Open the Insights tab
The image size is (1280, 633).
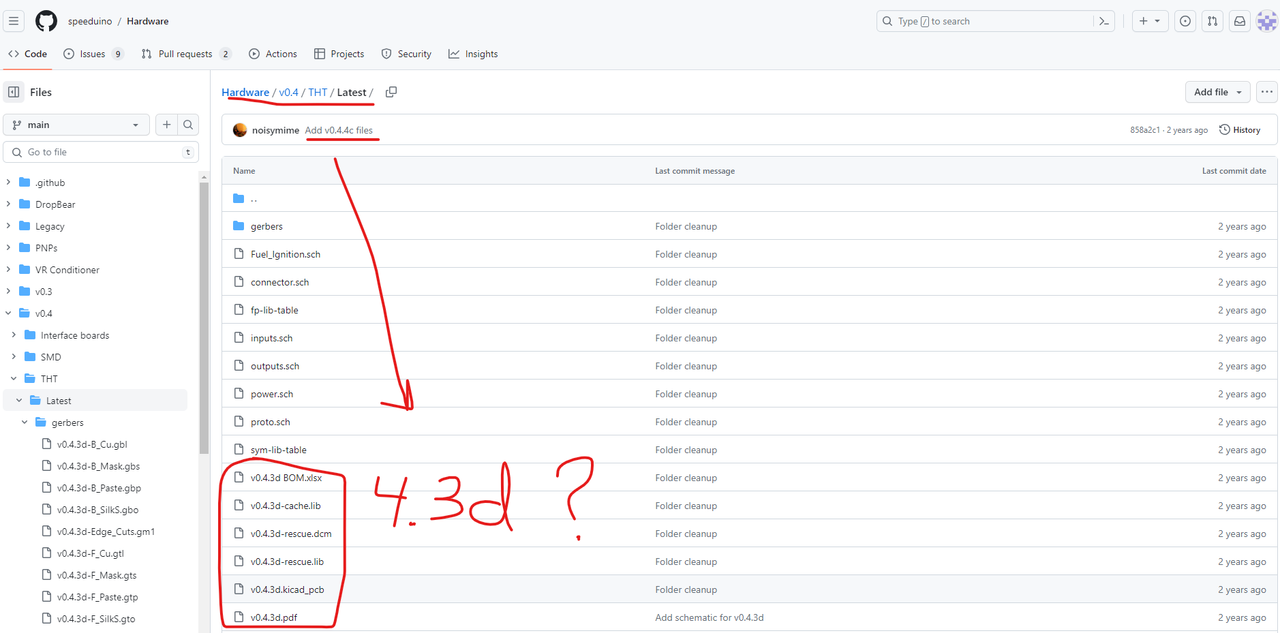(473, 54)
